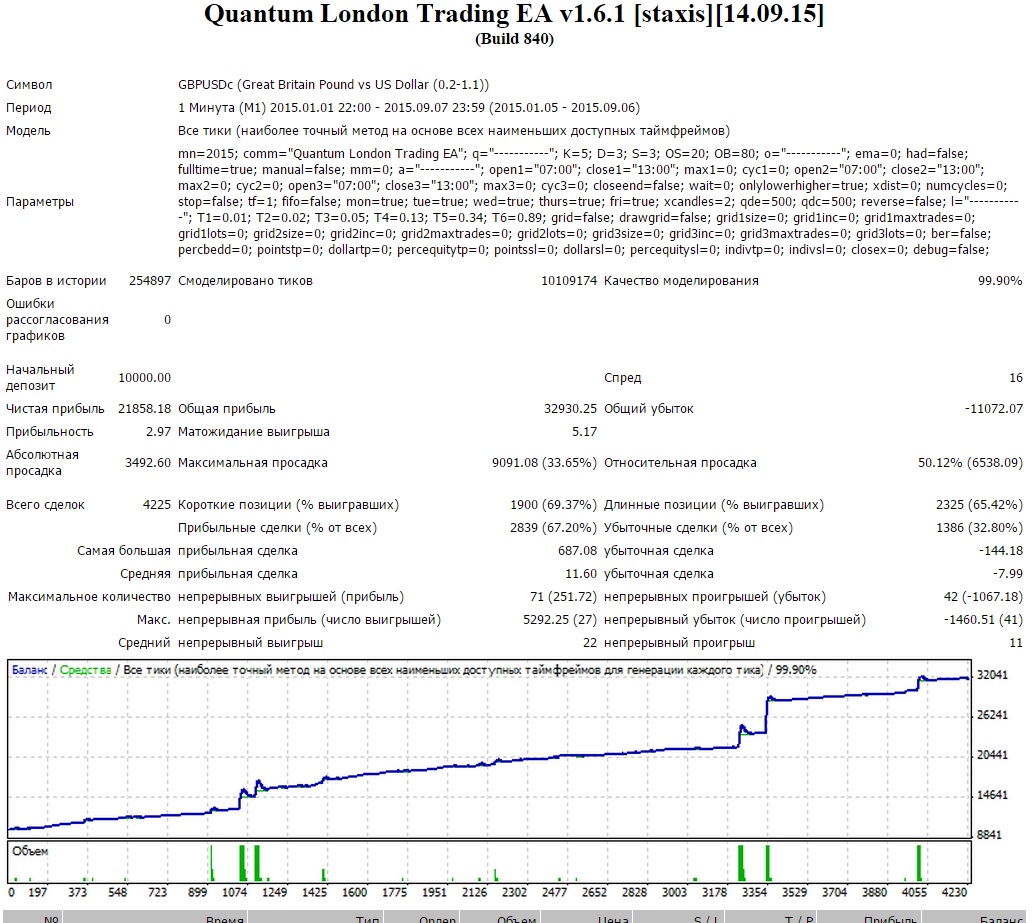
Task: Click the '1074' trade number axis label
Action: pos(234,893)
